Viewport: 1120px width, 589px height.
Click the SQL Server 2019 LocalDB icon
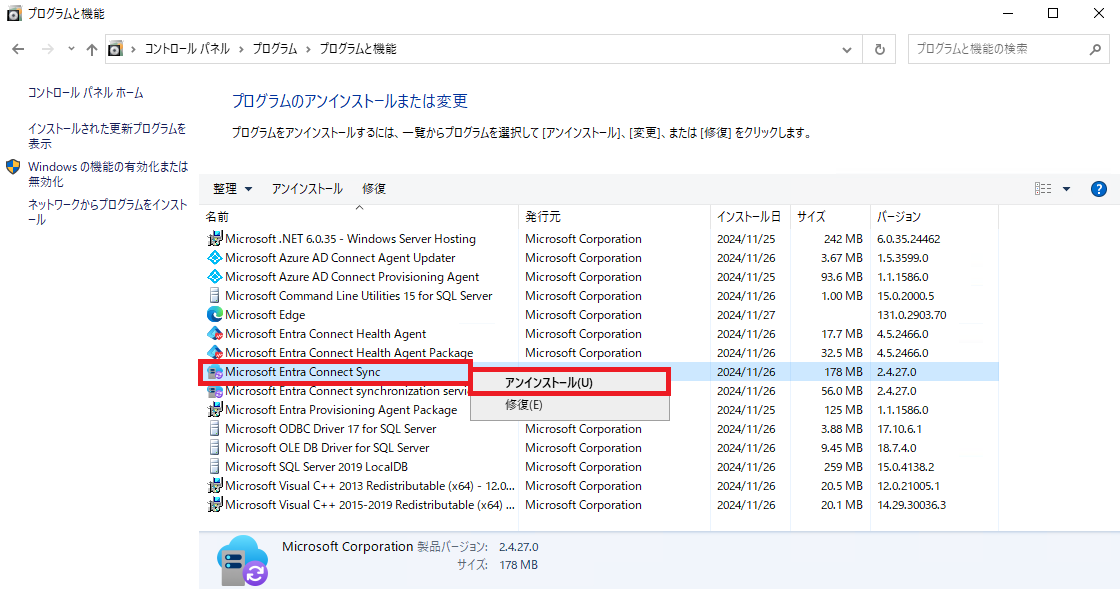point(214,467)
